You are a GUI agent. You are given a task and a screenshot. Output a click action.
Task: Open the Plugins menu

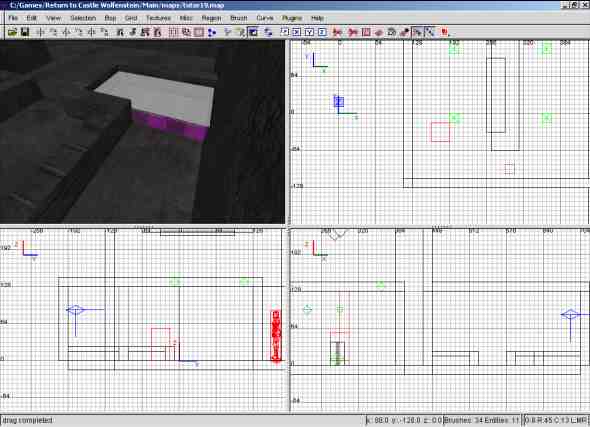(x=292, y=18)
